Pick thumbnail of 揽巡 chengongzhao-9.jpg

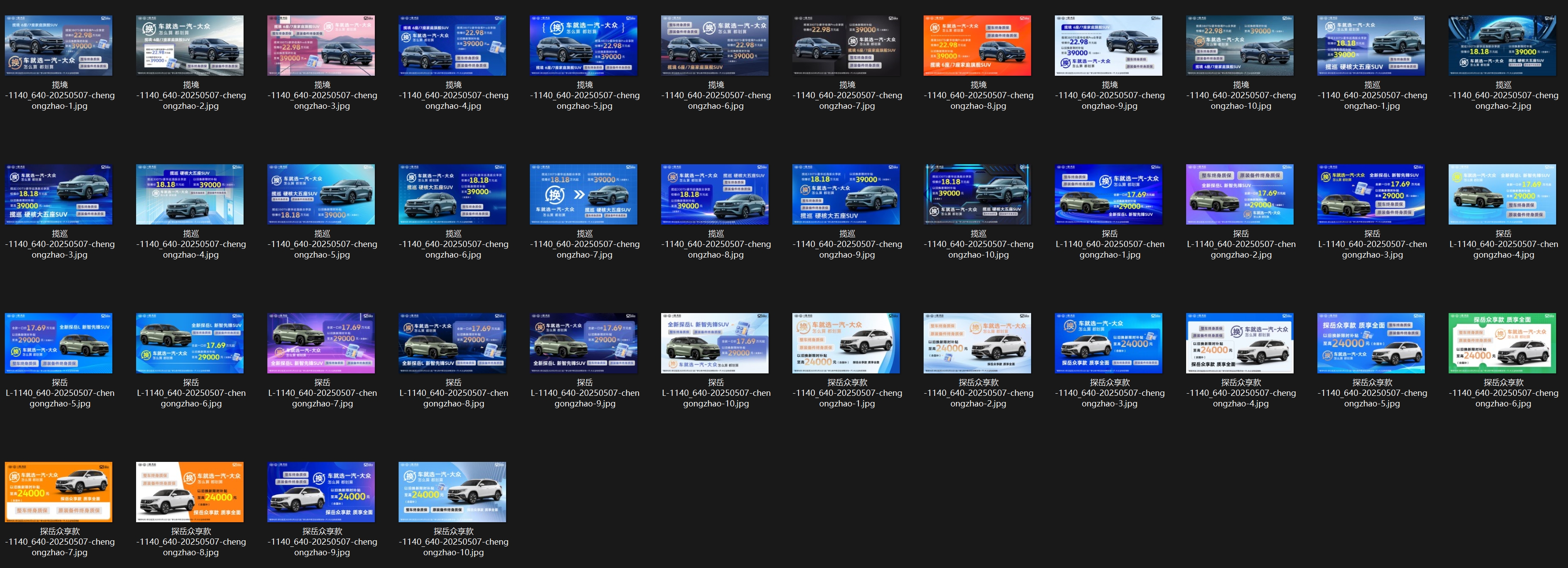tap(846, 194)
